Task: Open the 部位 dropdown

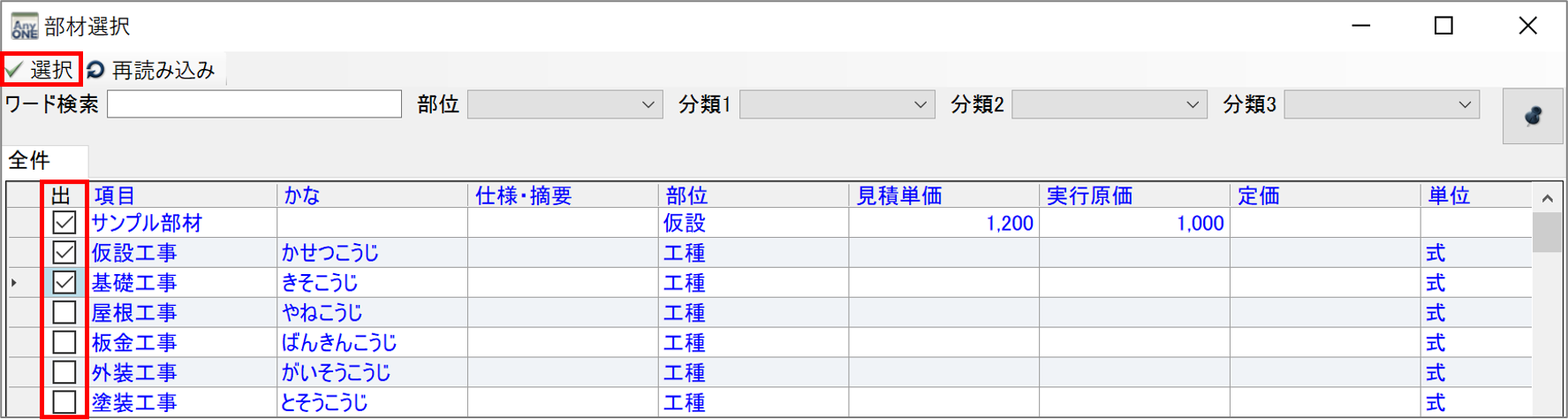Action: pyautogui.click(x=648, y=104)
